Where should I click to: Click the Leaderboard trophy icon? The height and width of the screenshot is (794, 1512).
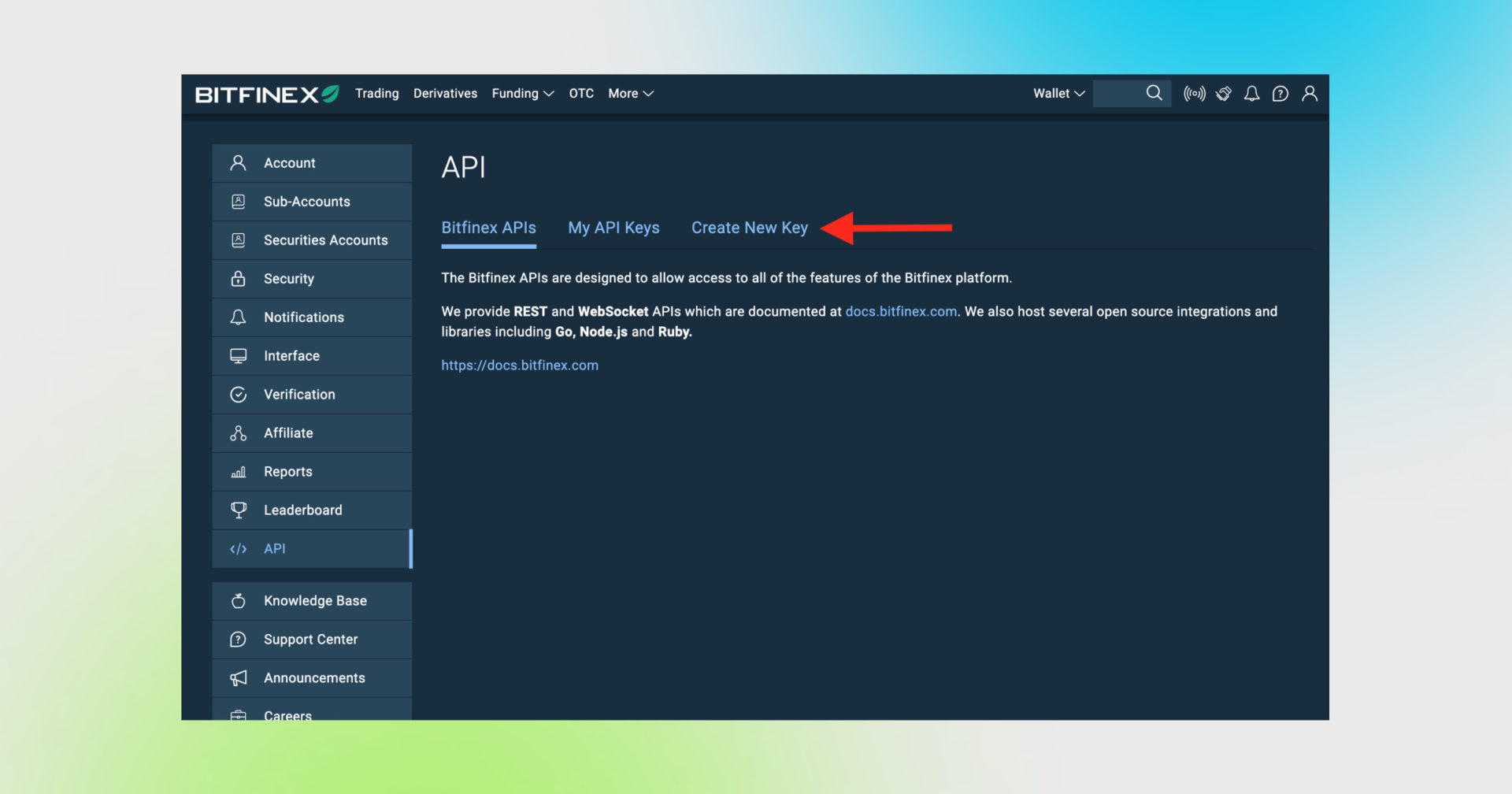[239, 510]
